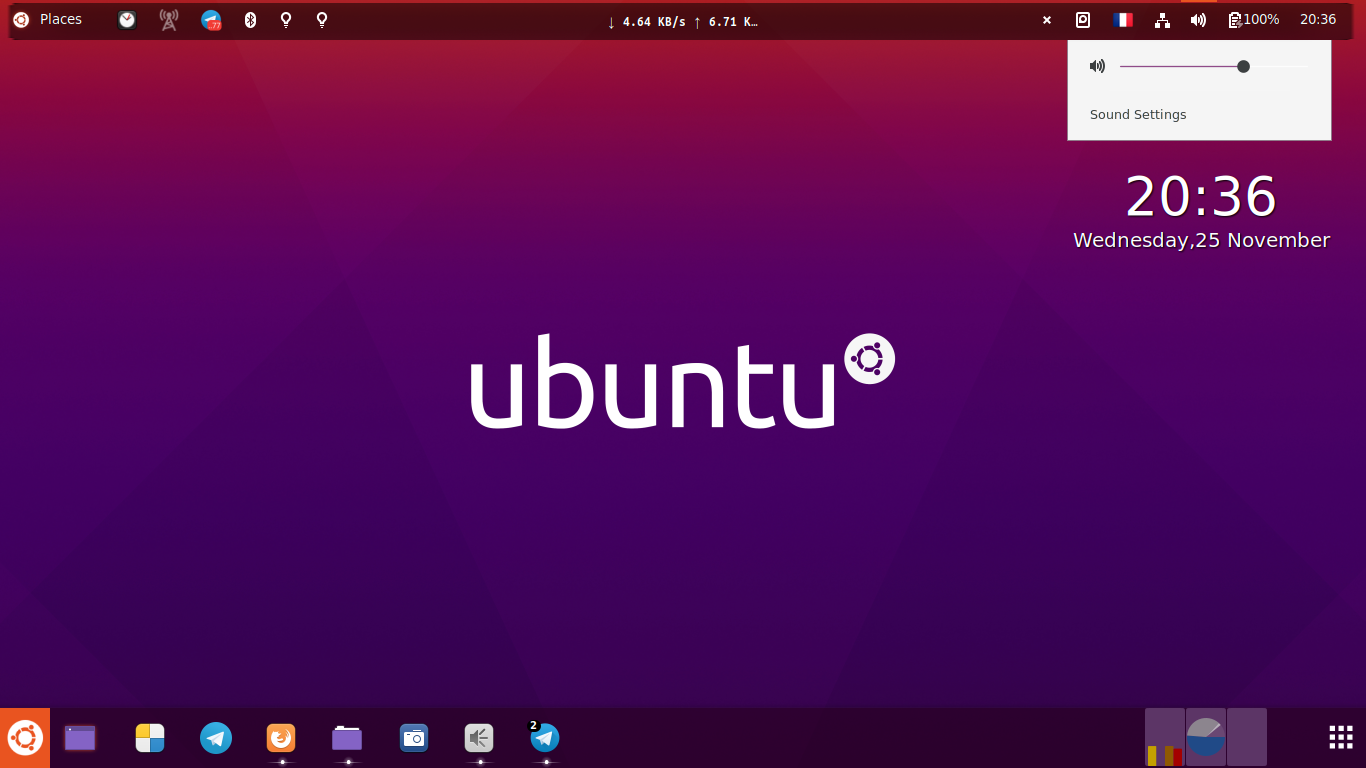Click the small X icon in the tray

(1047, 19)
